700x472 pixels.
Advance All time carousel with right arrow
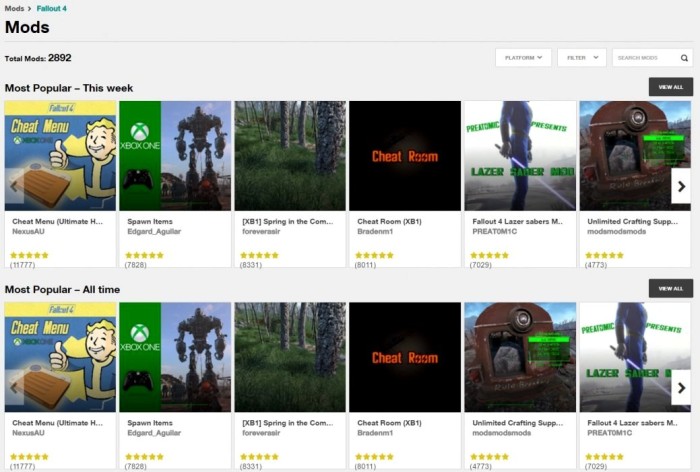coord(681,388)
